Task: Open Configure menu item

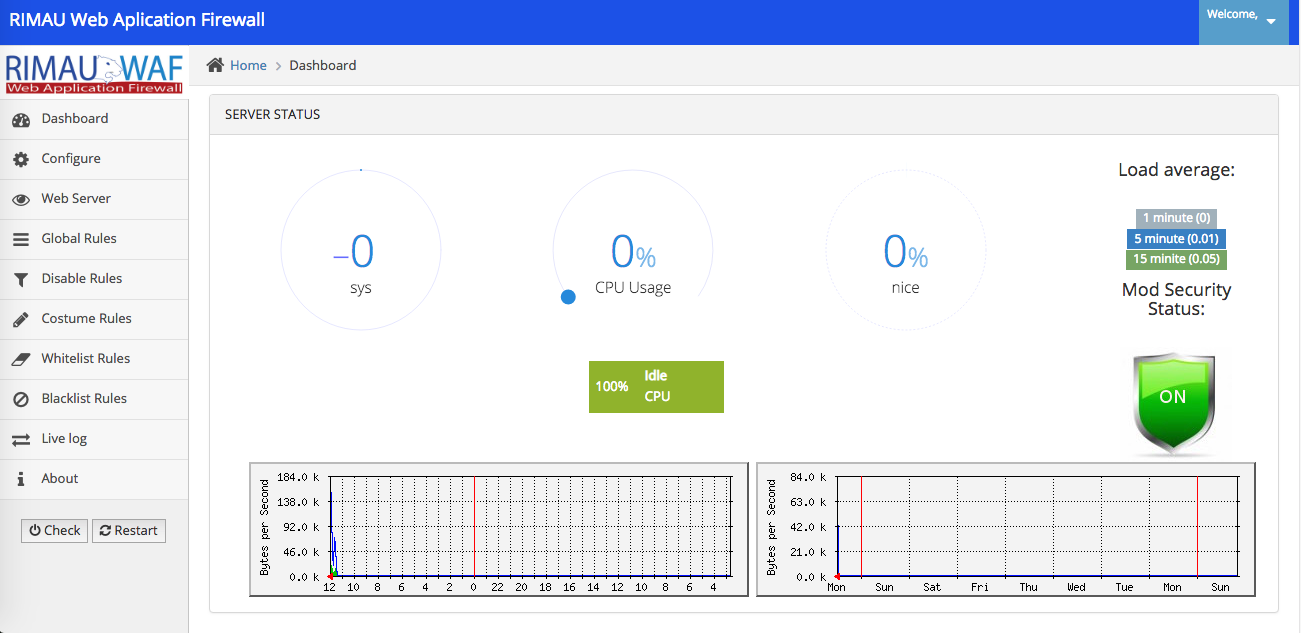Action: 94,159
